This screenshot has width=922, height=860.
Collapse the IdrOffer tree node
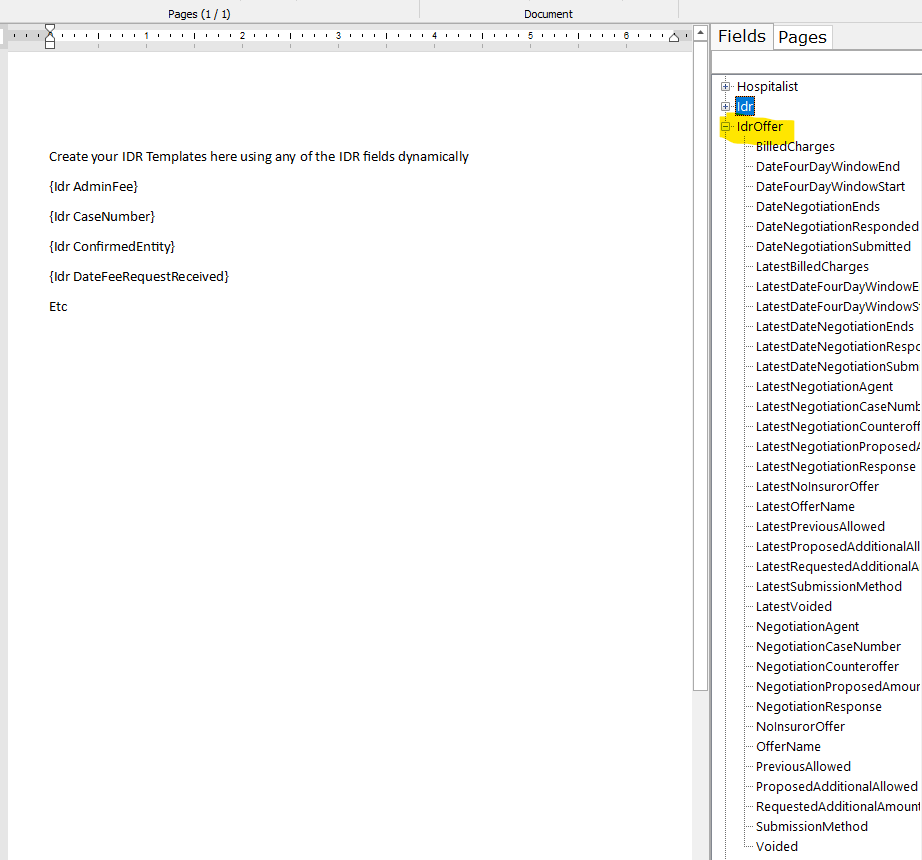tap(726, 127)
